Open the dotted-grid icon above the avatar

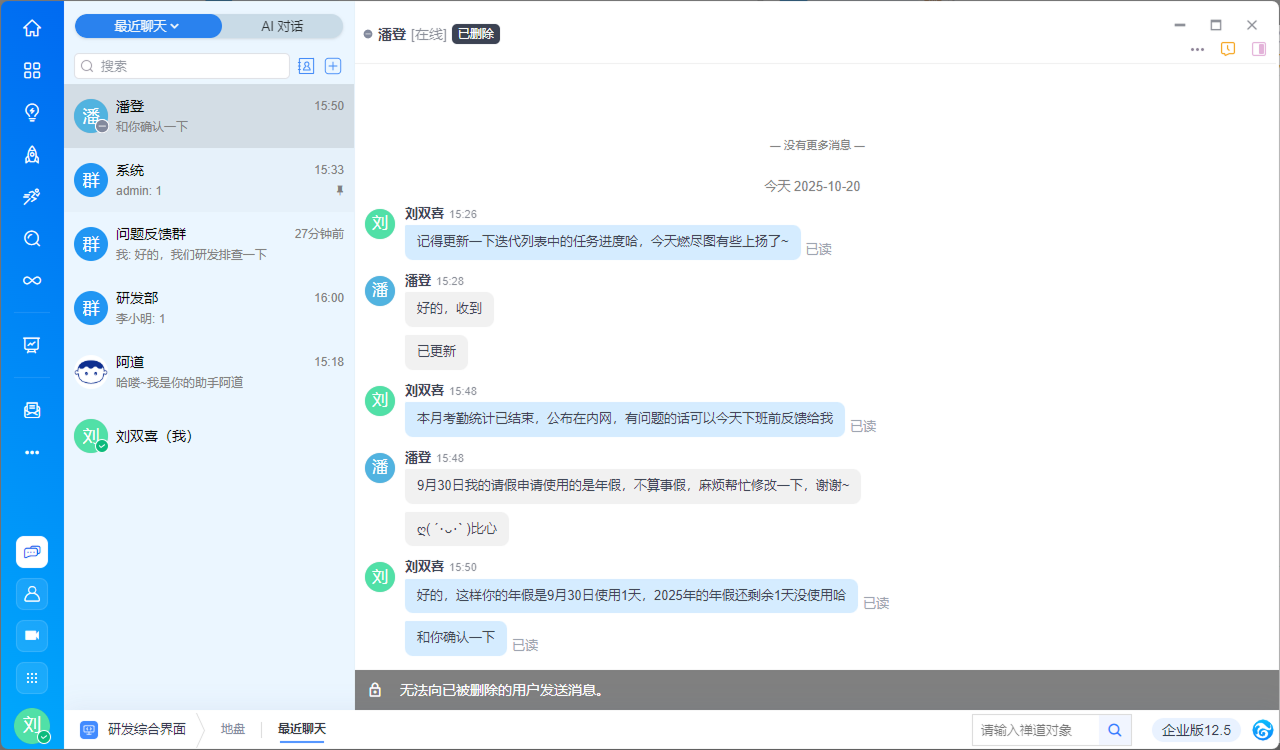click(x=32, y=678)
